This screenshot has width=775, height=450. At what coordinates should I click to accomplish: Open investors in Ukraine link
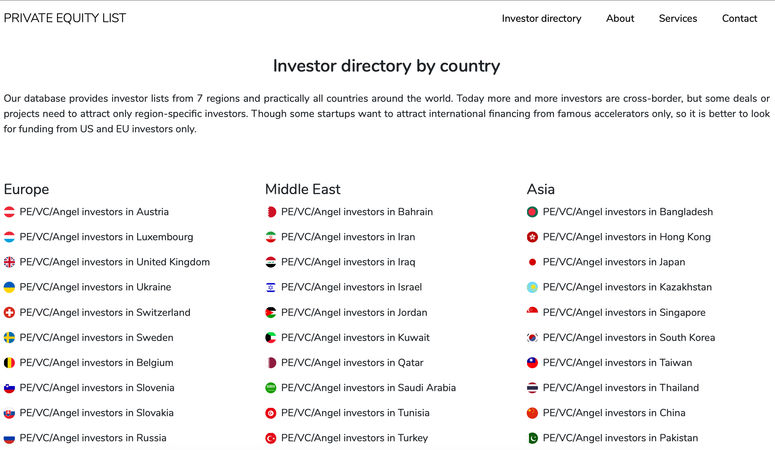(x=95, y=287)
